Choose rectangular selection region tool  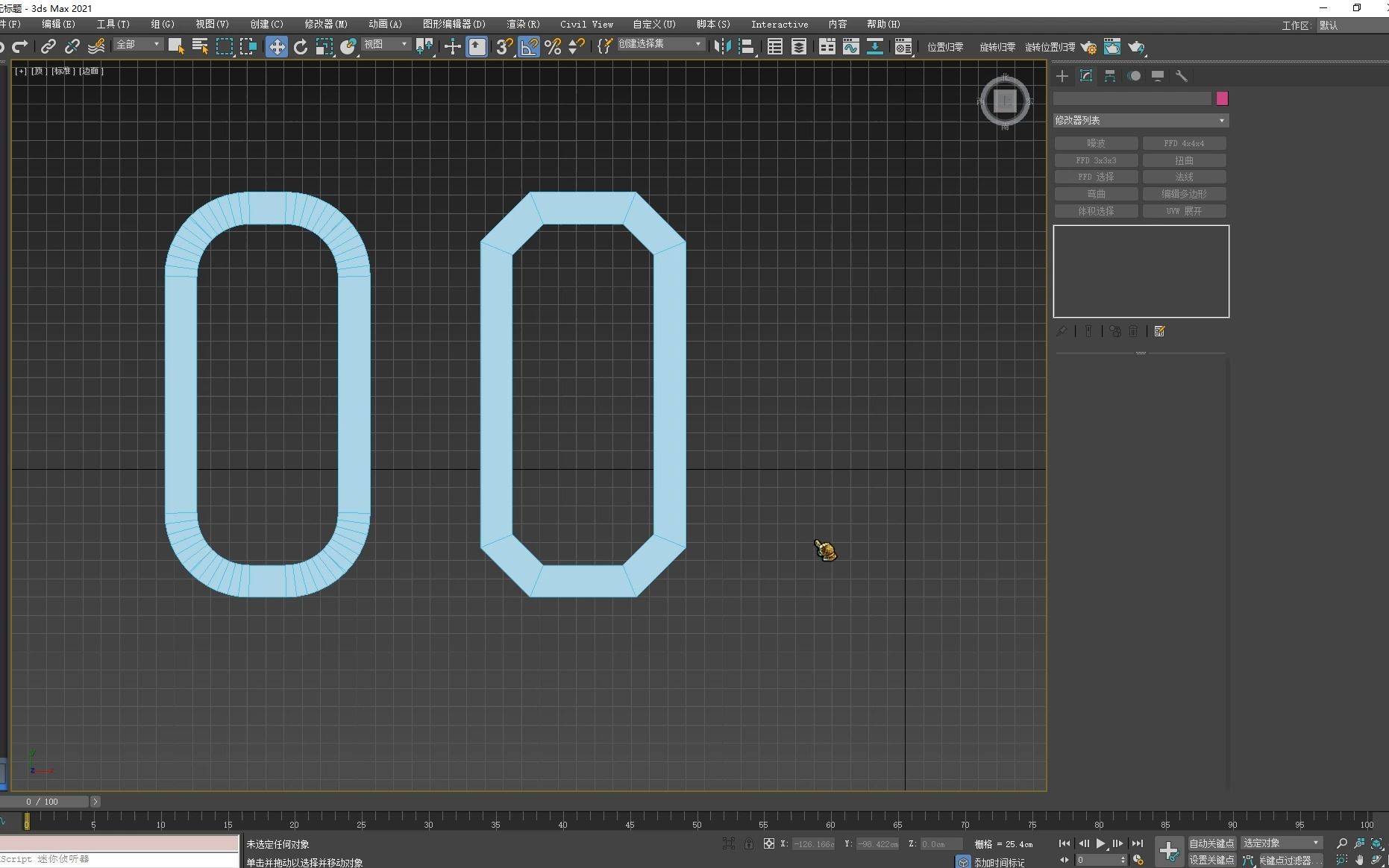click(224, 46)
